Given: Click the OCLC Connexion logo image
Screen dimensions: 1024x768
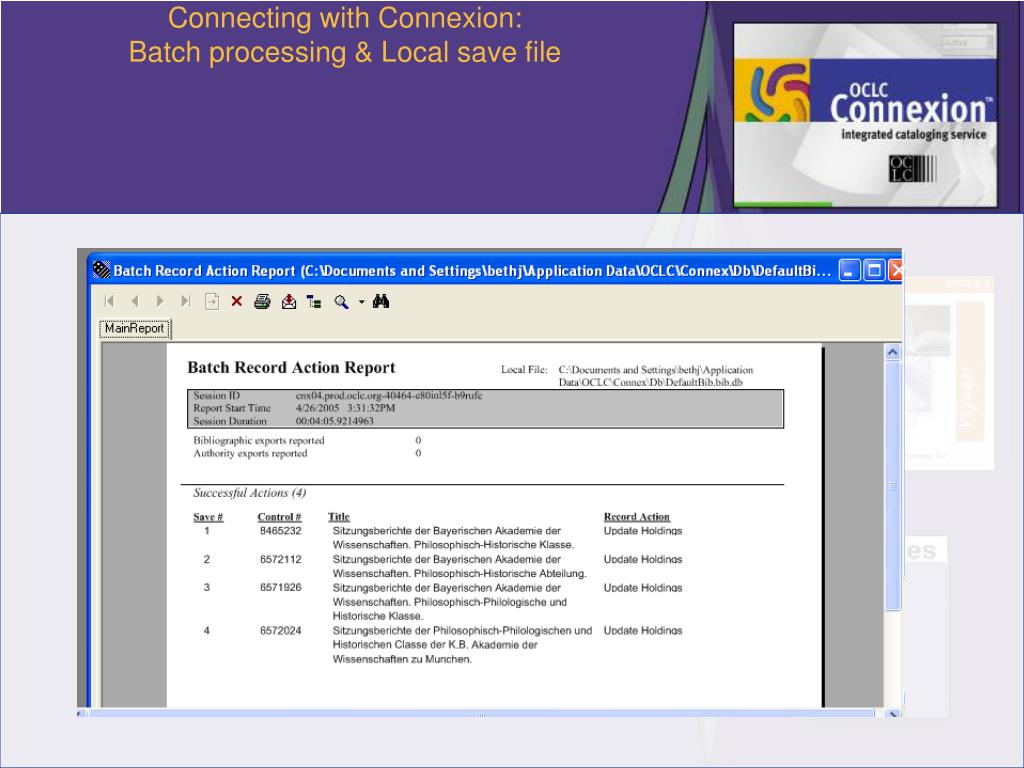Looking at the screenshot, I should (865, 115).
